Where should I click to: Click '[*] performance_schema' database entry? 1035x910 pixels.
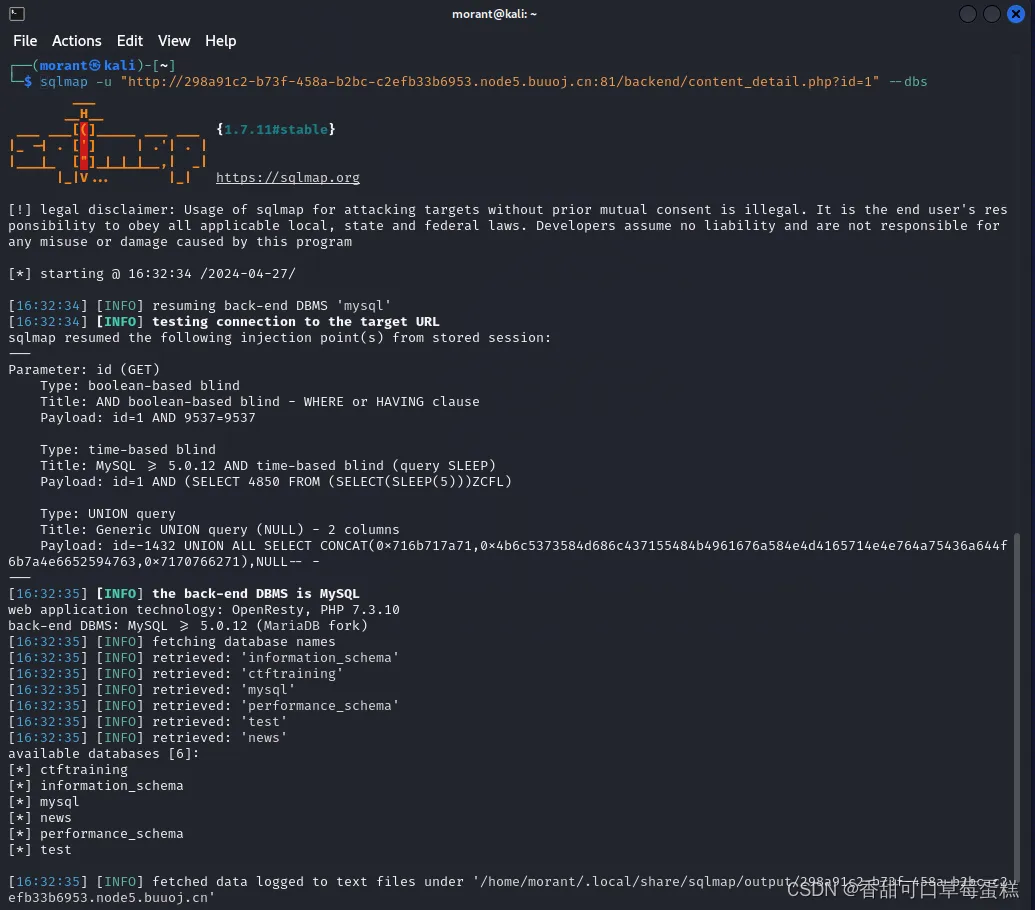[96, 833]
